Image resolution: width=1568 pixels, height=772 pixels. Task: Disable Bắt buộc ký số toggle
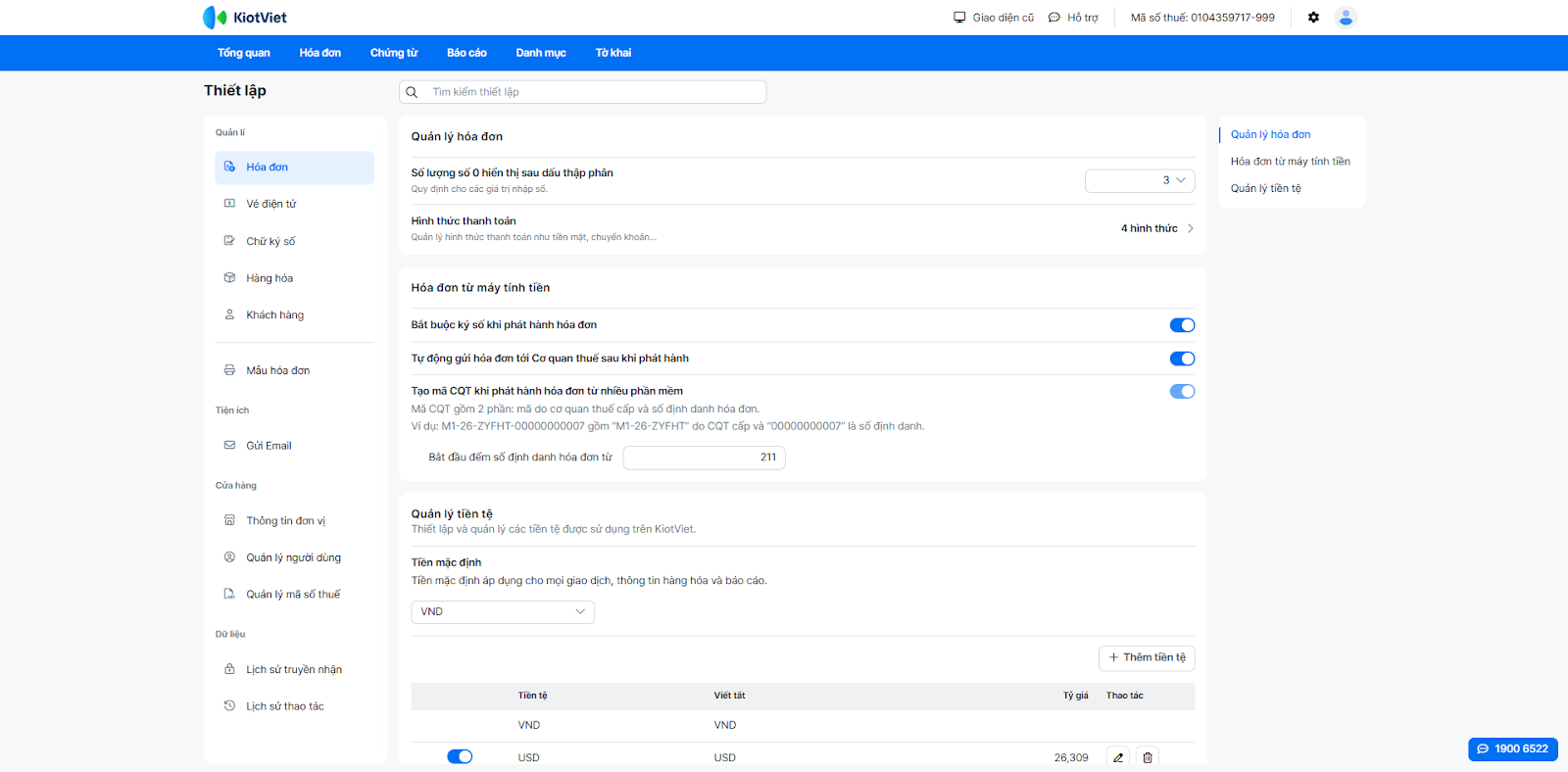point(1182,325)
